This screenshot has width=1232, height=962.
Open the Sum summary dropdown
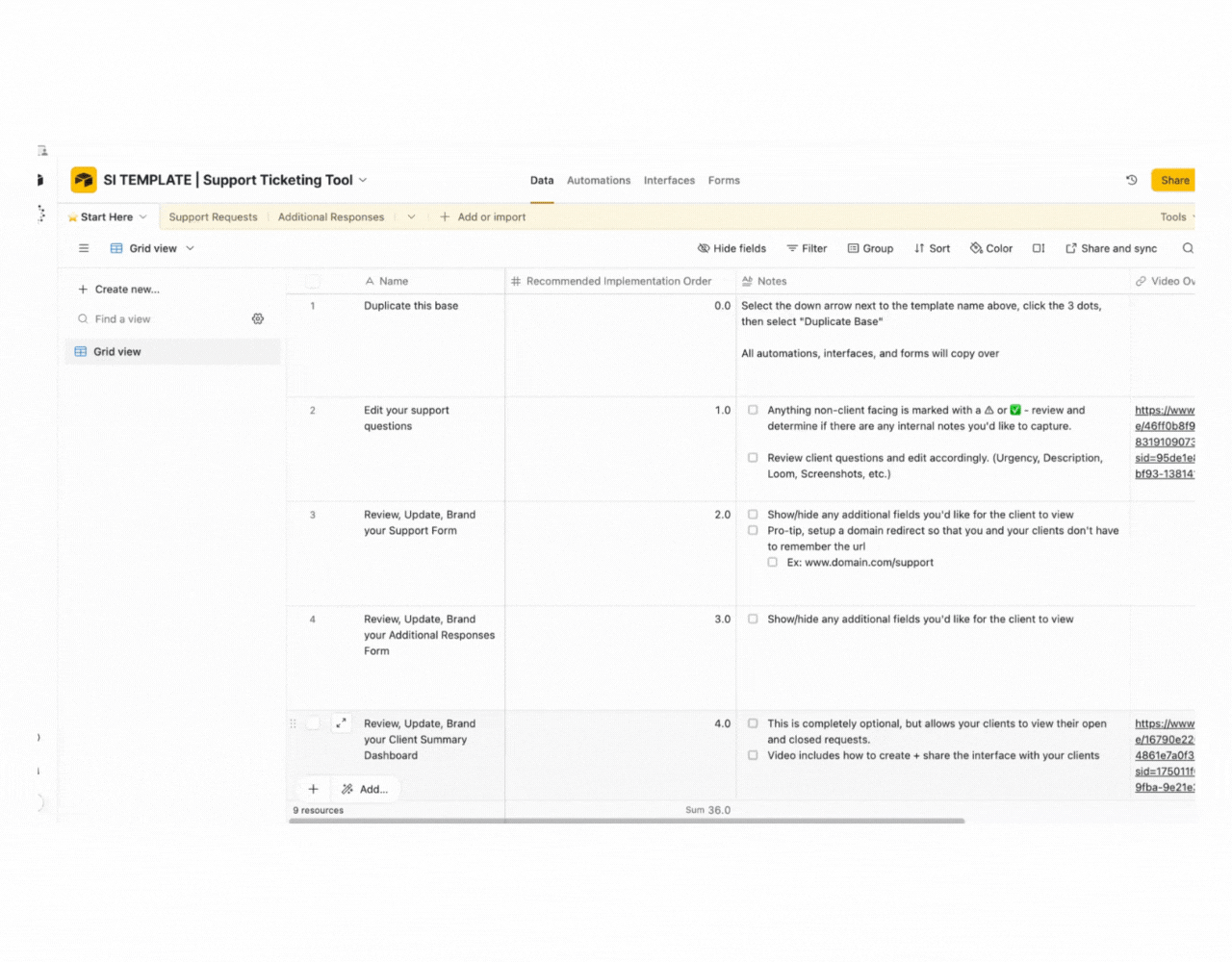pyautogui.click(x=707, y=810)
